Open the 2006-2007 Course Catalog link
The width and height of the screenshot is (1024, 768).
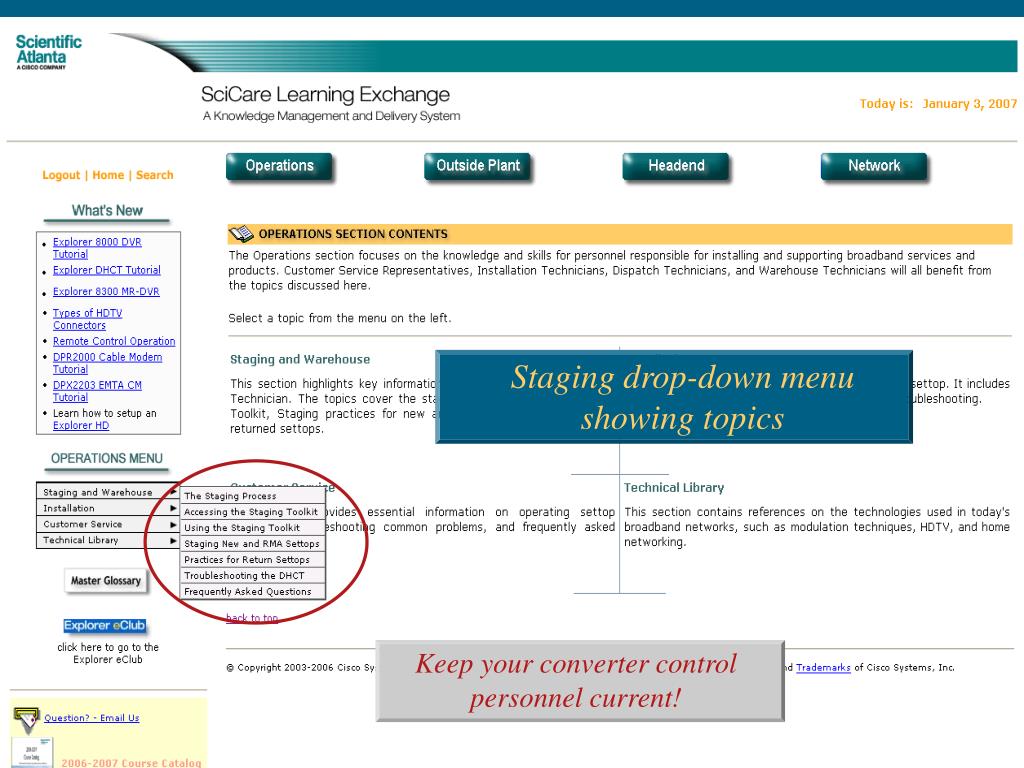click(x=131, y=762)
